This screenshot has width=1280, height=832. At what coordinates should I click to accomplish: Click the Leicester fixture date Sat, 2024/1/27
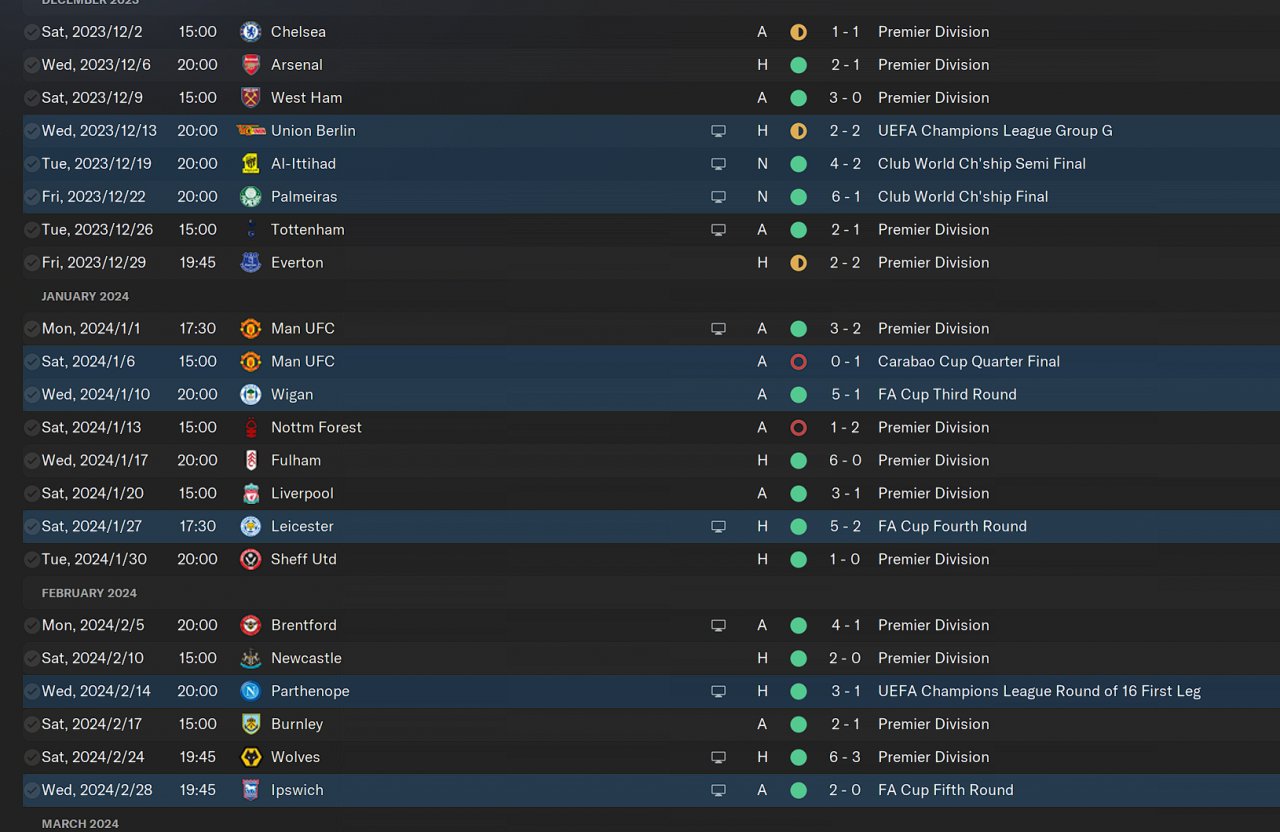click(92, 527)
